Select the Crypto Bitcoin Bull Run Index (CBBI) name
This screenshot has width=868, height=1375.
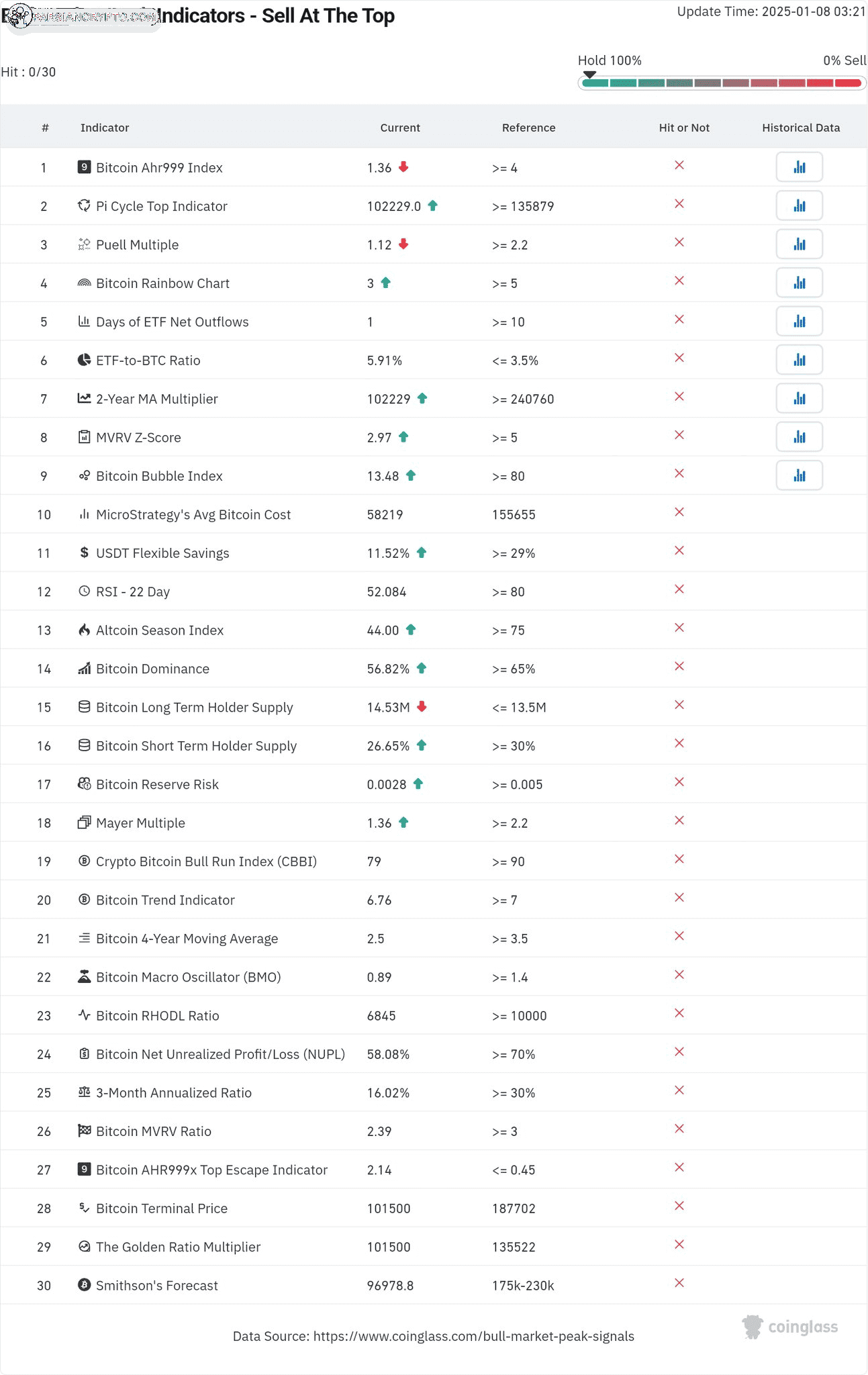pyautogui.click(x=206, y=861)
